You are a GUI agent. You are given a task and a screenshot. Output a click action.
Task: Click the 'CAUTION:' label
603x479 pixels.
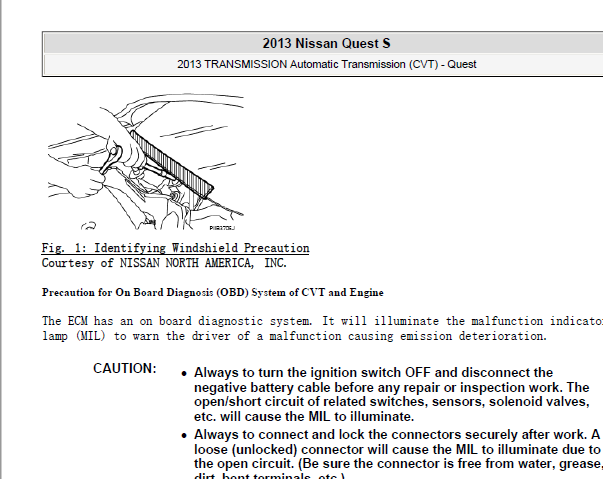(125, 368)
